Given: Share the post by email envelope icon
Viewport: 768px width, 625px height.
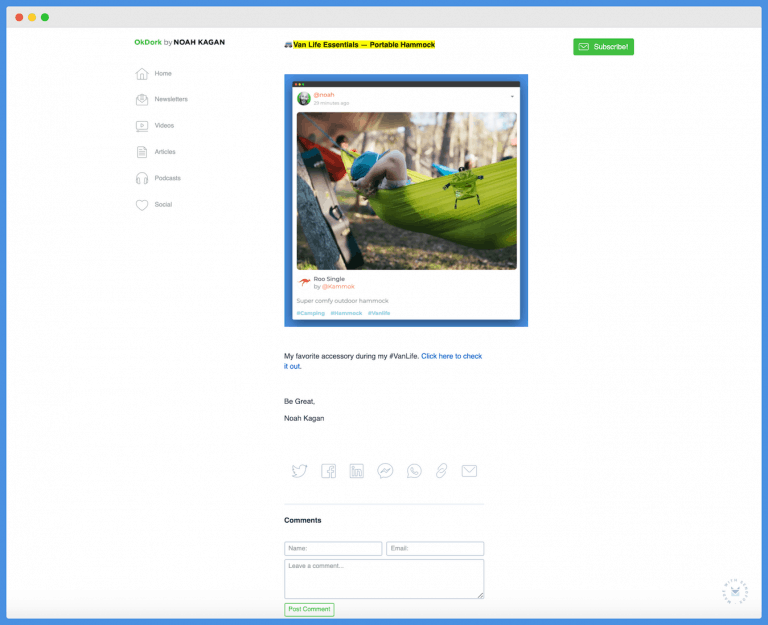Looking at the screenshot, I should click(x=469, y=471).
